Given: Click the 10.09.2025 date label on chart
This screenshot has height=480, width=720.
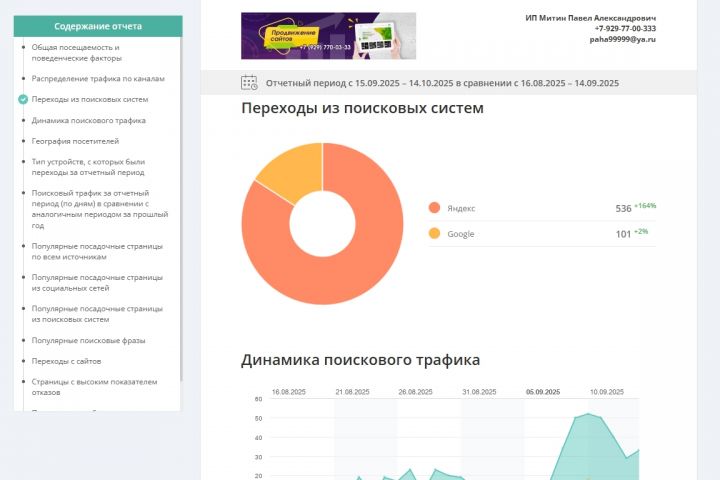Looking at the screenshot, I should pos(607,392).
